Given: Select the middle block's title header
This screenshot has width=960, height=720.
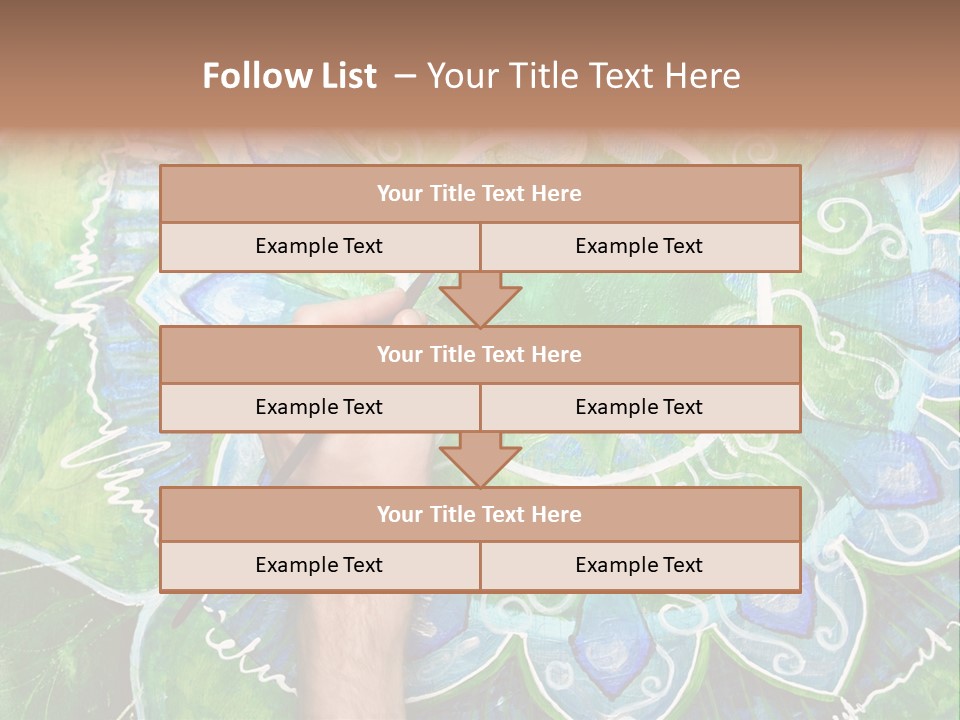Looking at the screenshot, I should (480, 354).
